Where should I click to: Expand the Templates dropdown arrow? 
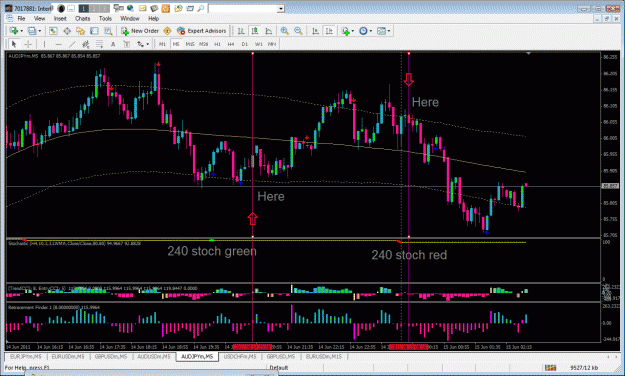click(389, 31)
